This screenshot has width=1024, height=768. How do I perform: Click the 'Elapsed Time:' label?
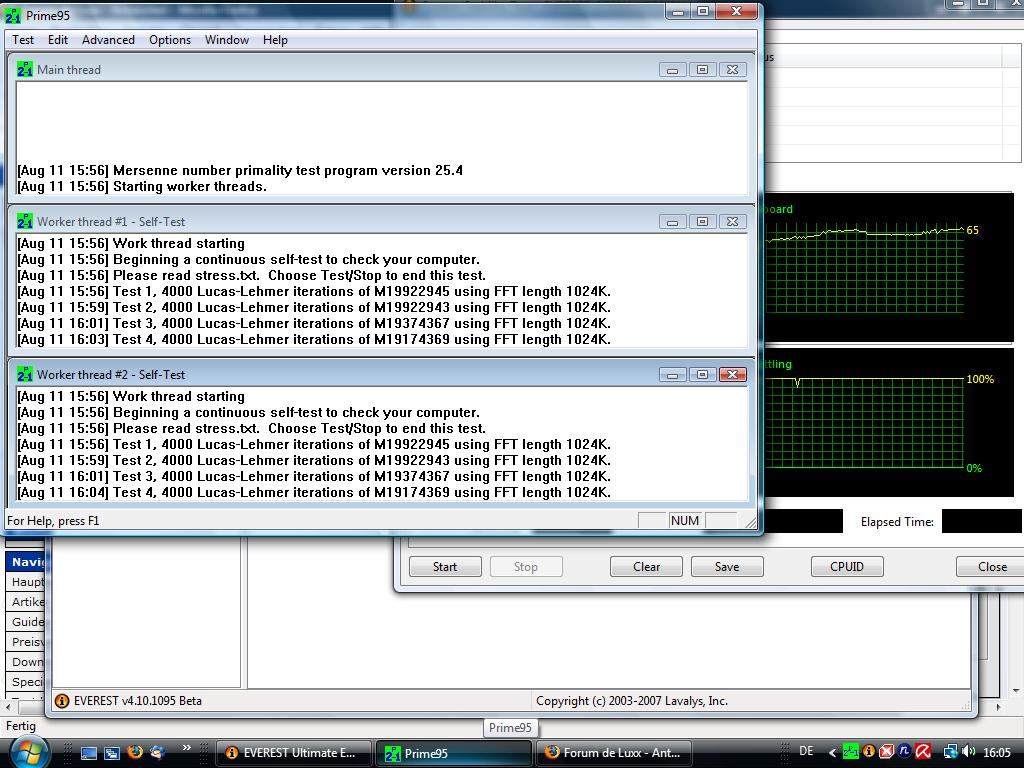click(897, 522)
